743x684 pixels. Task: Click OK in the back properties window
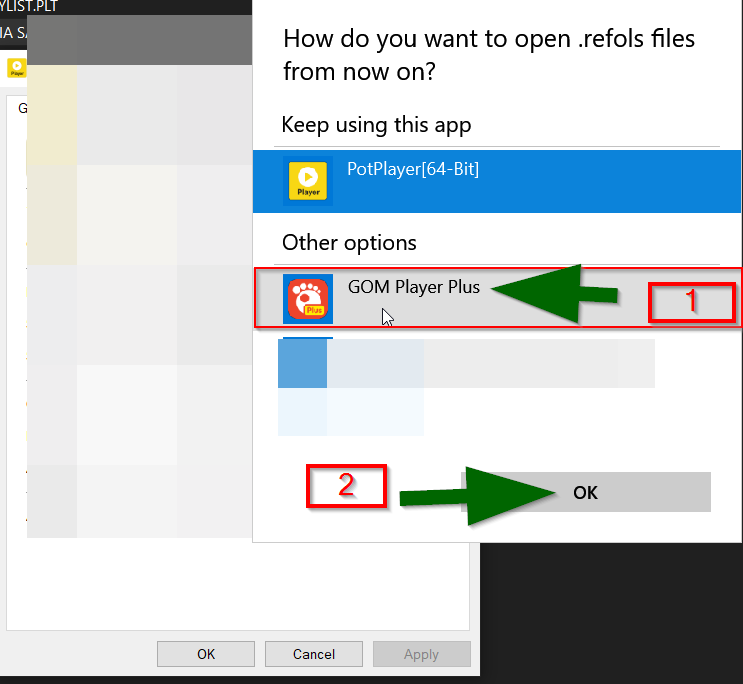pos(206,654)
